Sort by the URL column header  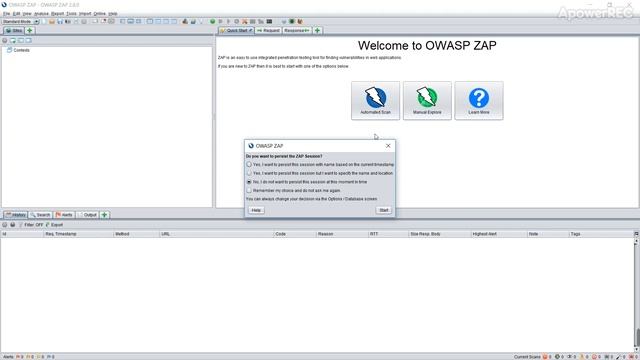click(x=216, y=234)
